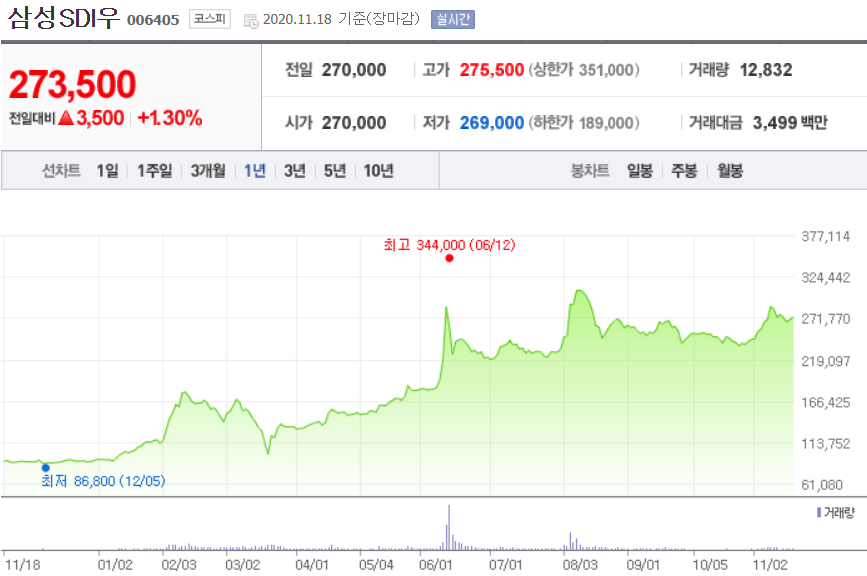
Task: Click the 06/01 date axis label
Action: point(436,565)
